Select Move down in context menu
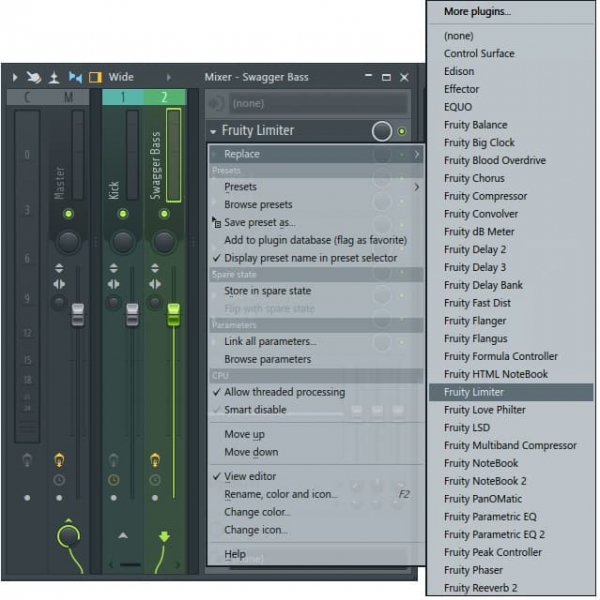600x600 pixels. click(317, 452)
